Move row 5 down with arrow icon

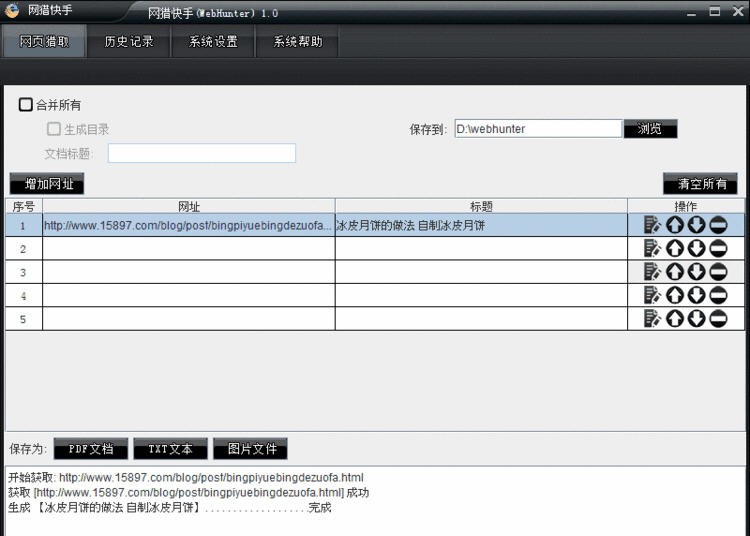(696, 318)
